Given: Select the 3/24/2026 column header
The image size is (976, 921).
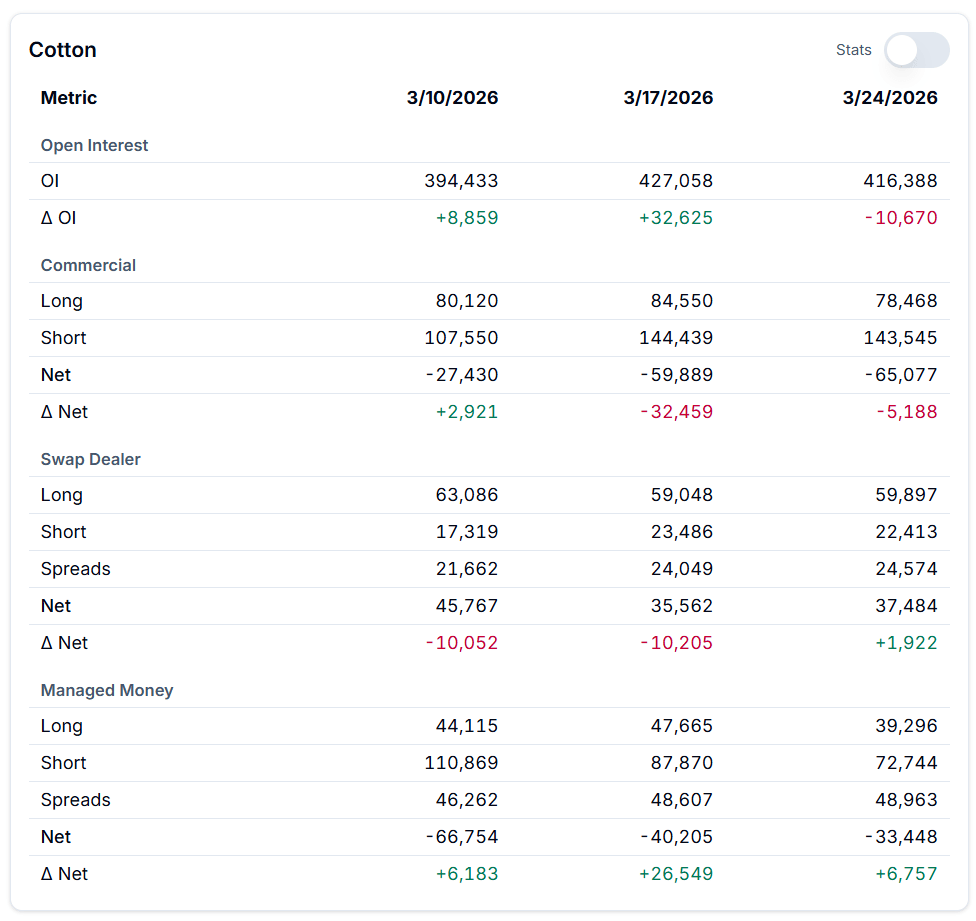Looking at the screenshot, I should pyautogui.click(x=890, y=98).
